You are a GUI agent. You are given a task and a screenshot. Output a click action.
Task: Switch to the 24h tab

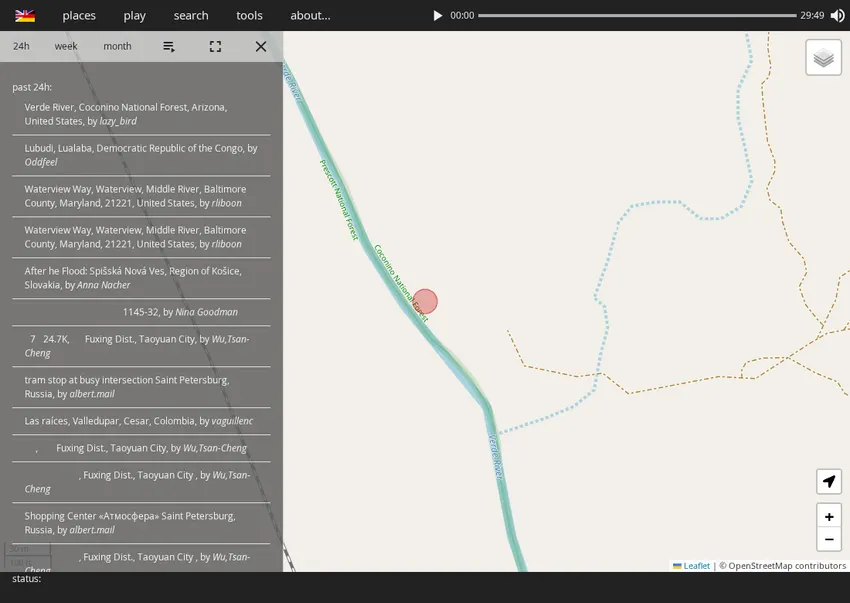click(x=21, y=47)
